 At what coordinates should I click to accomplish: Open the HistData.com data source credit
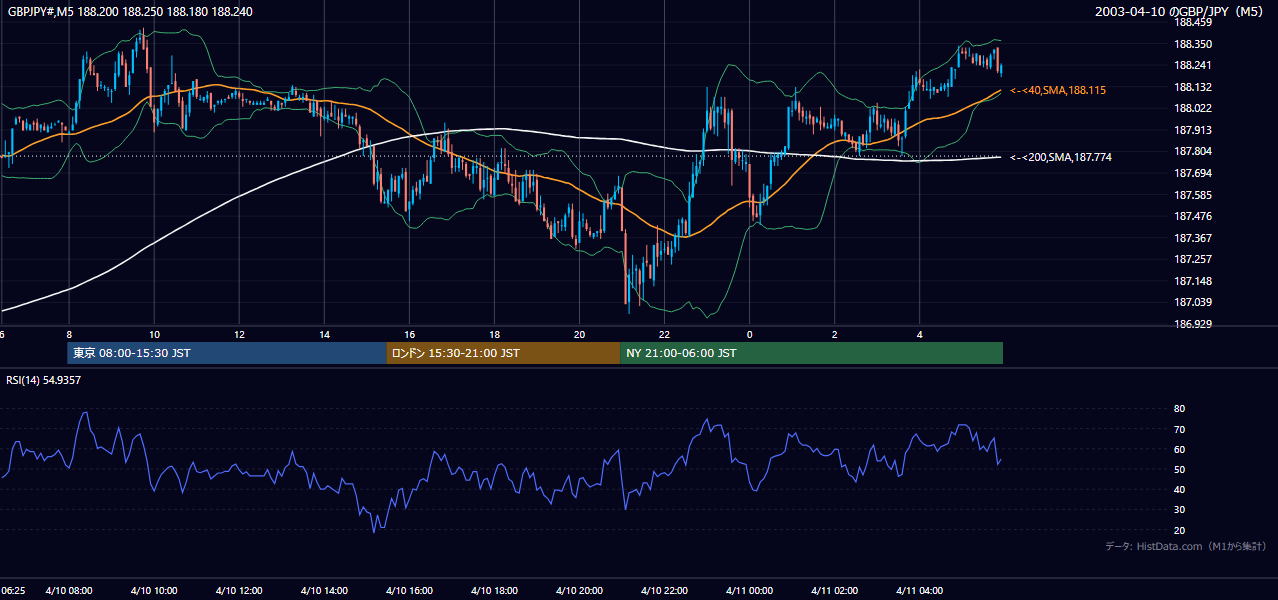[1186, 546]
